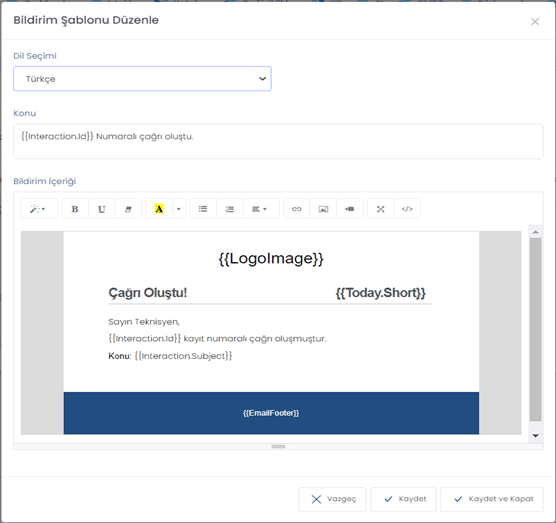Click the Kaydet save button

point(403,499)
